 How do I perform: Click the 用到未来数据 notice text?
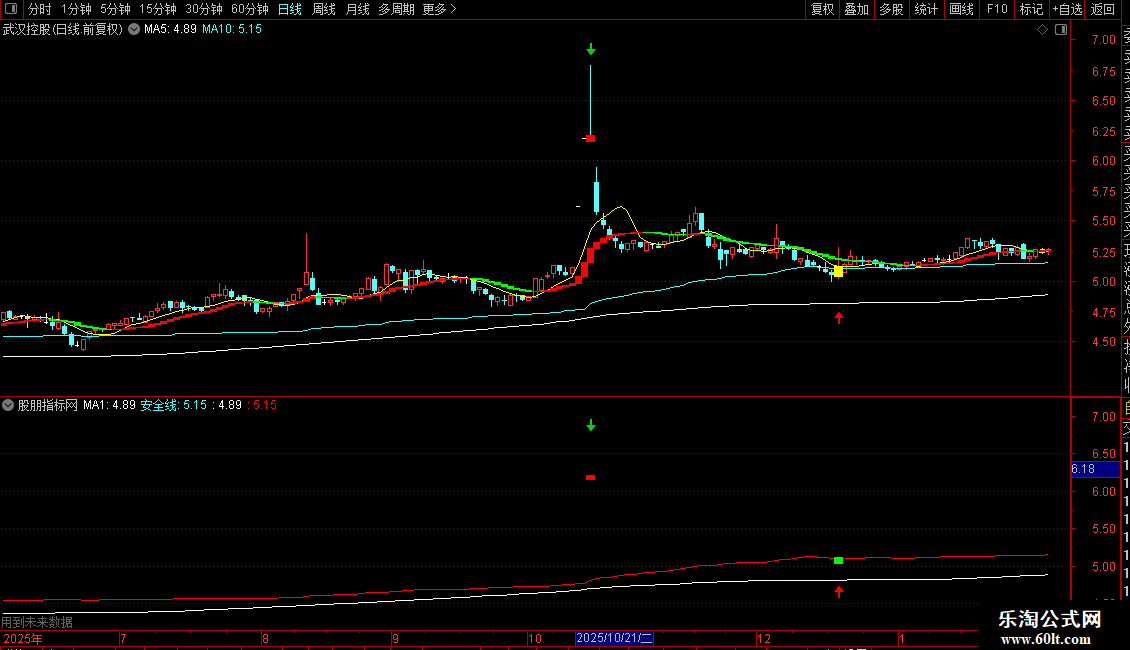(x=37, y=622)
